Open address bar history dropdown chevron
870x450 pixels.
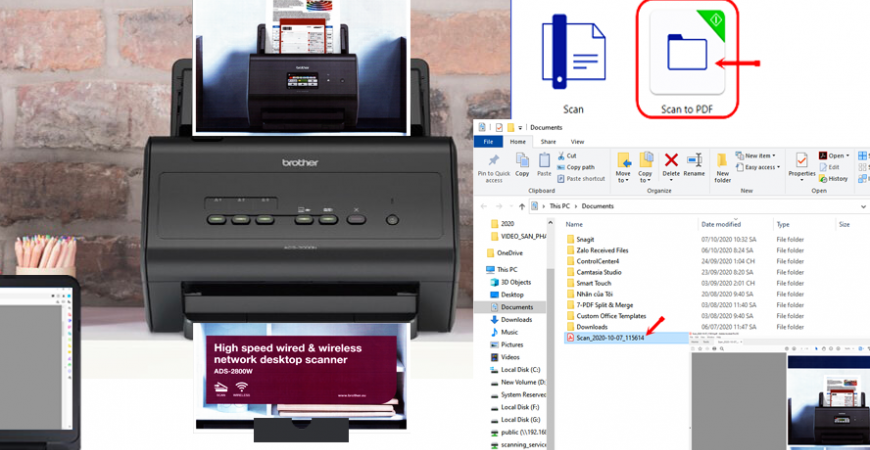[863, 206]
